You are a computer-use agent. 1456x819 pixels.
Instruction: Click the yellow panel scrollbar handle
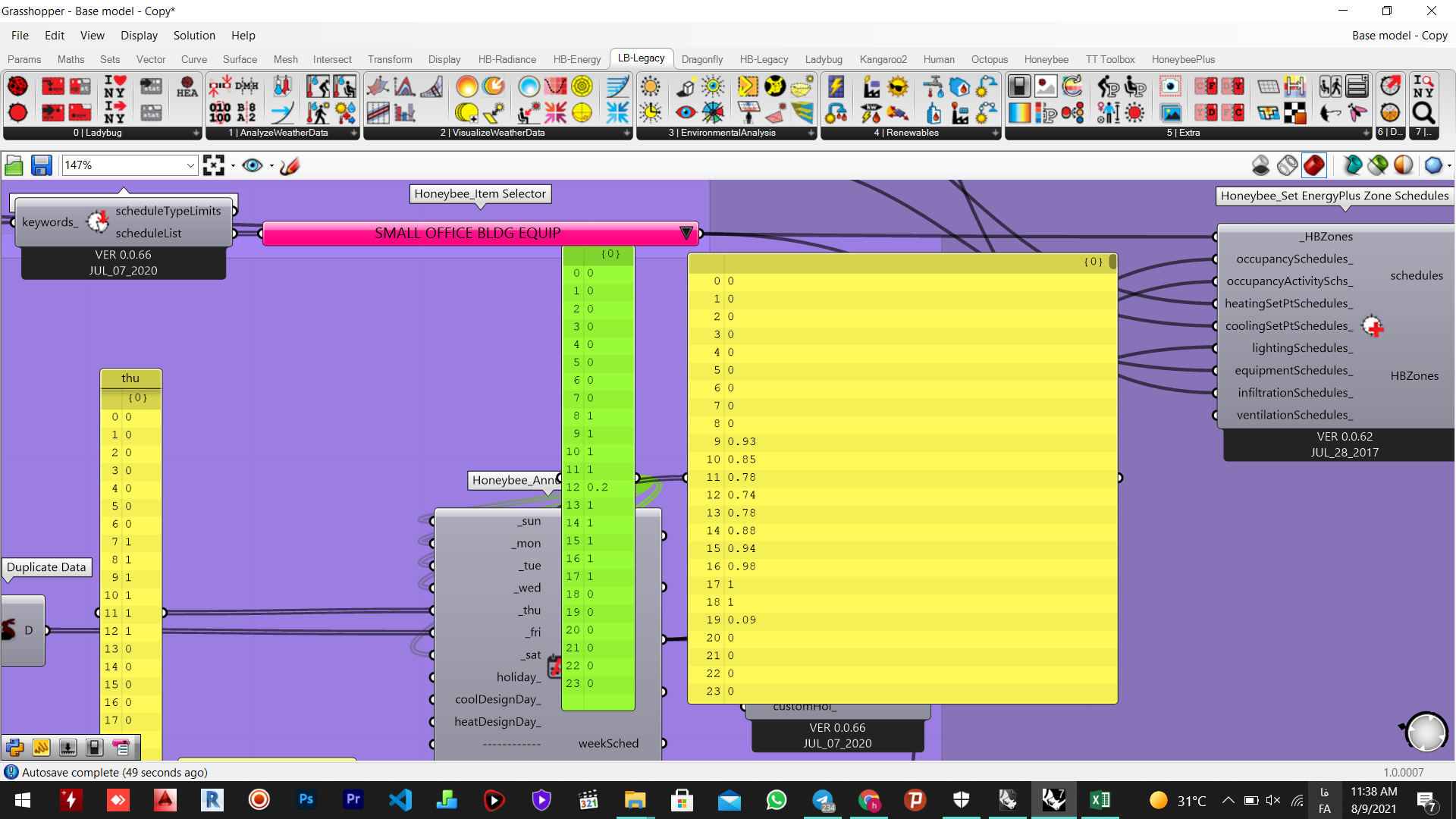click(1112, 262)
